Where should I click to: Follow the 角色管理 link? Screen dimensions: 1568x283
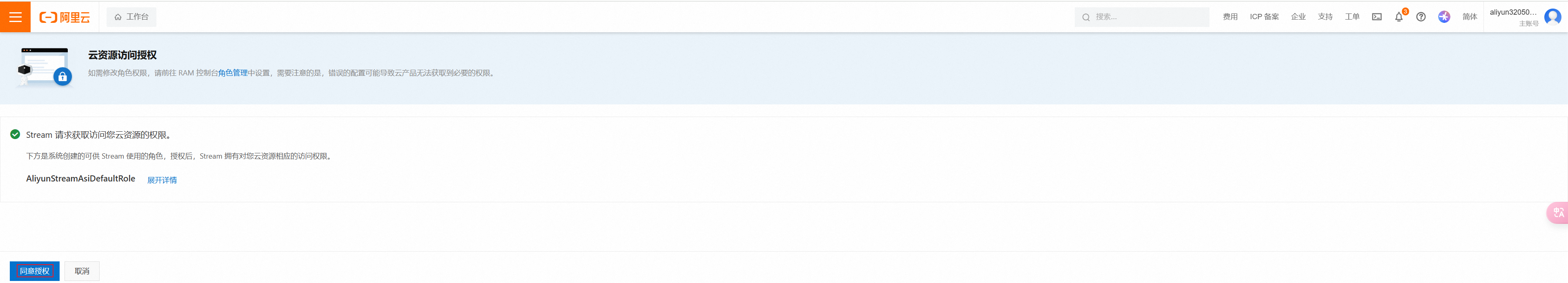232,73
